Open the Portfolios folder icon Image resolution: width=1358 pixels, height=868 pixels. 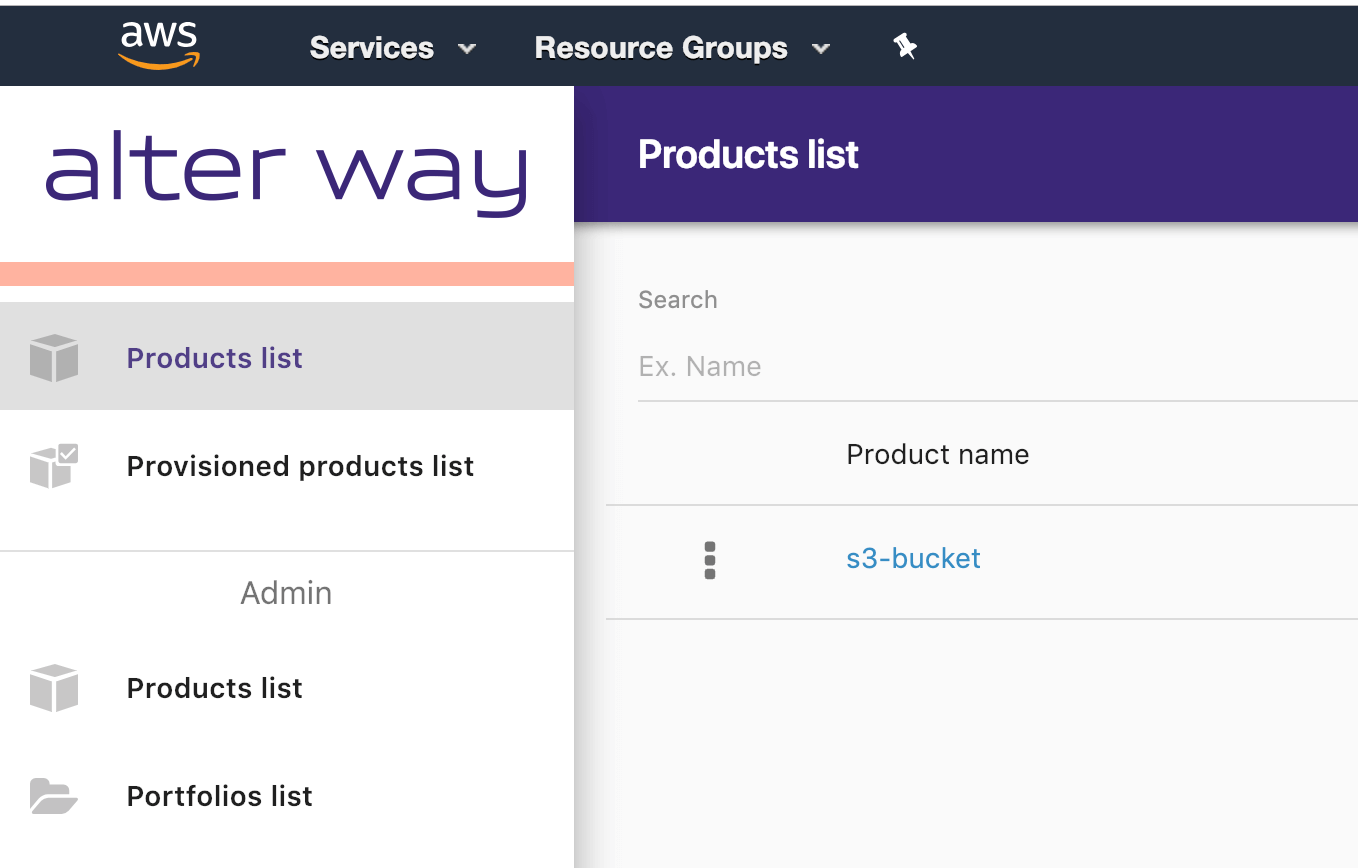pyautogui.click(x=54, y=796)
